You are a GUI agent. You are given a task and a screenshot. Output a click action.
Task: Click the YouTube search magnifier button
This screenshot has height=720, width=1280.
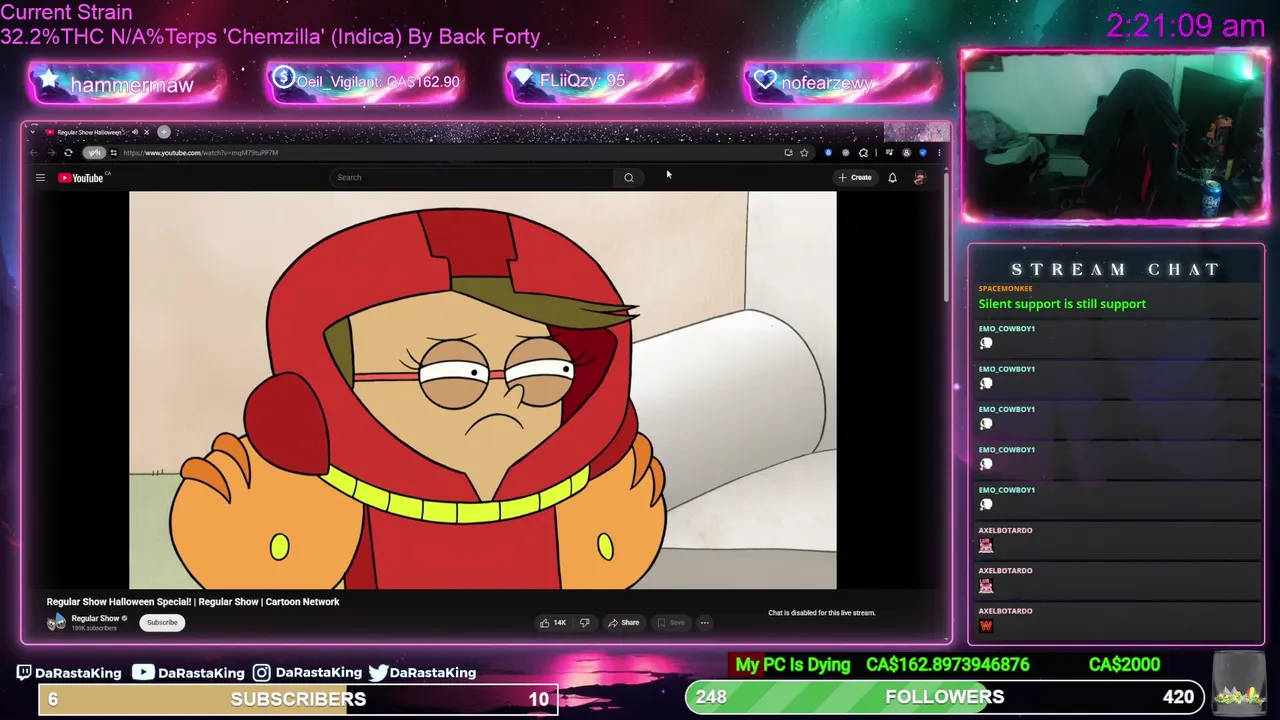(x=628, y=178)
